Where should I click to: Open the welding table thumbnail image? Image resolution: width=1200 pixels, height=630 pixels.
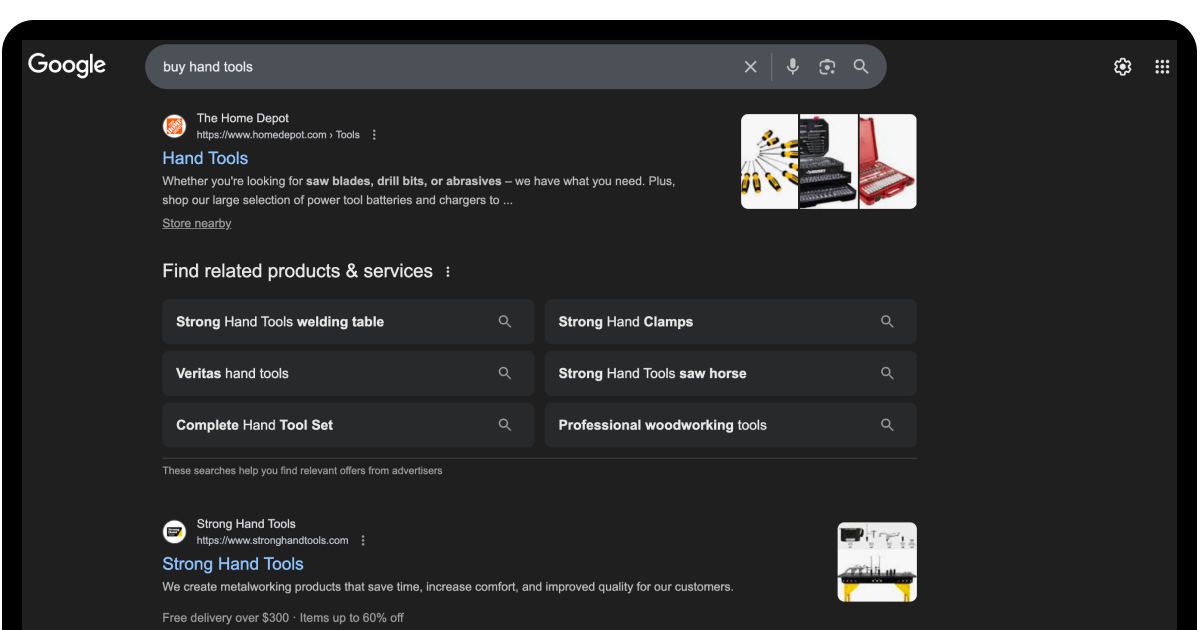[x=877, y=562]
